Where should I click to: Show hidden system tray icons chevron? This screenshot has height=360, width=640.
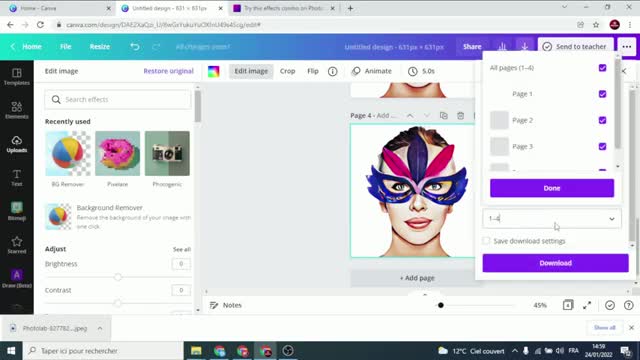coord(515,351)
